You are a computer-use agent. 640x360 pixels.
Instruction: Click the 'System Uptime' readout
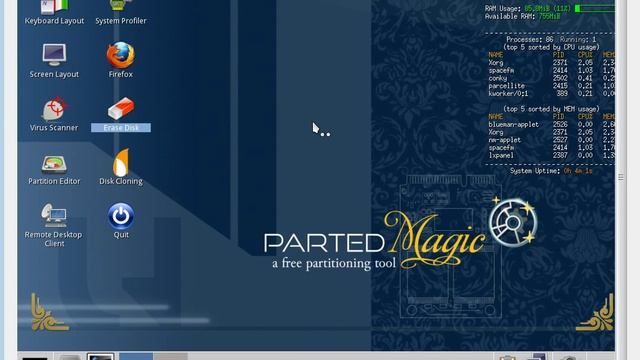tap(551, 171)
